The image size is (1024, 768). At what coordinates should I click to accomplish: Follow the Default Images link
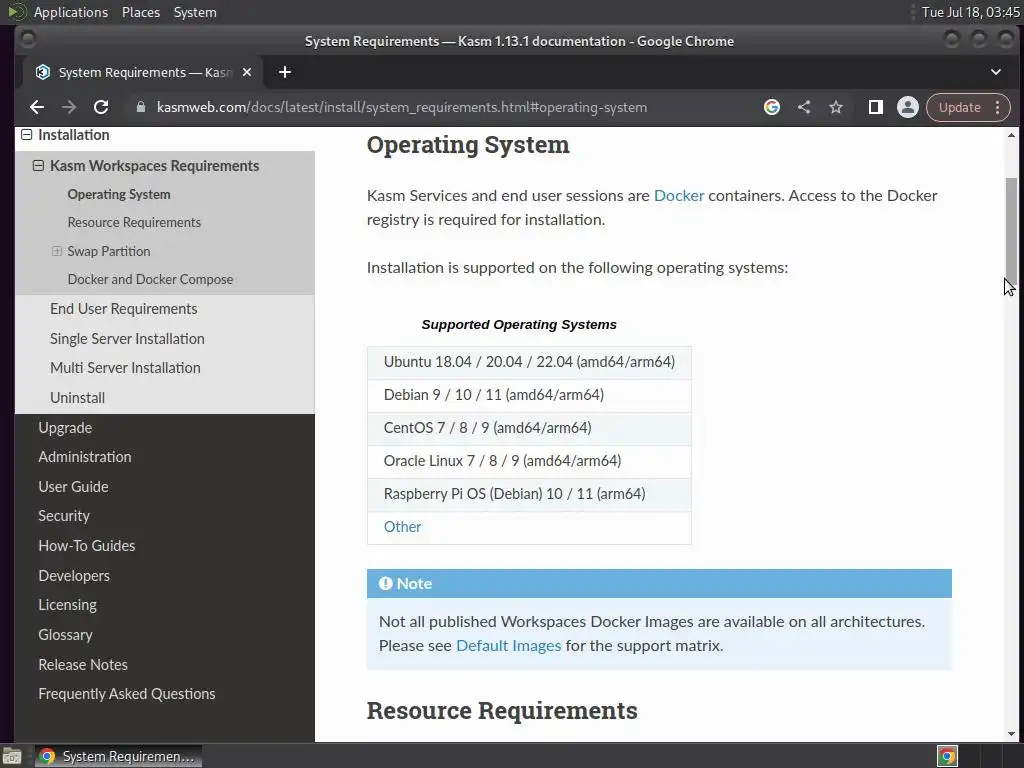click(x=508, y=645)
